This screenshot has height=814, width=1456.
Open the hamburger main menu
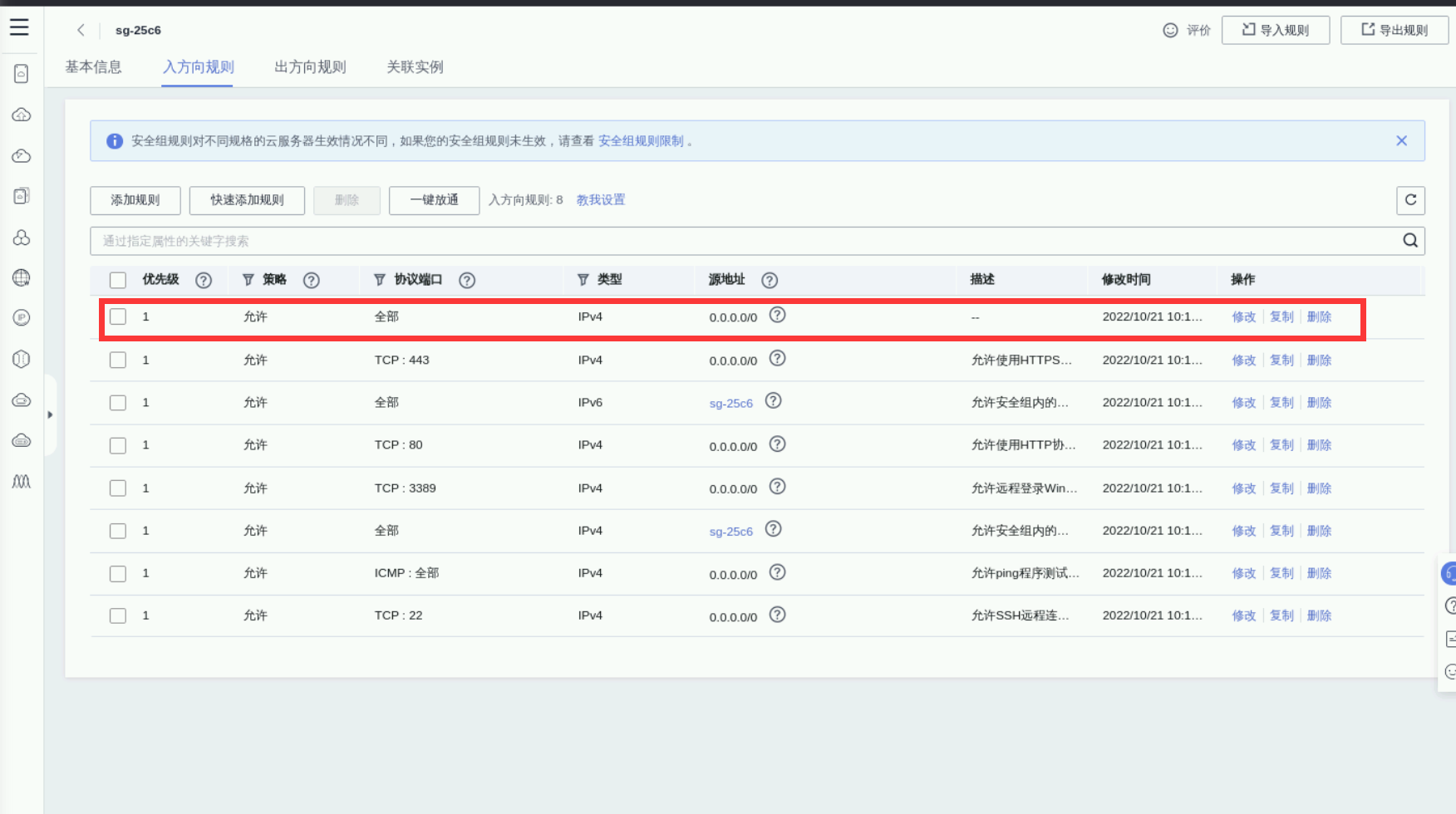19,27
